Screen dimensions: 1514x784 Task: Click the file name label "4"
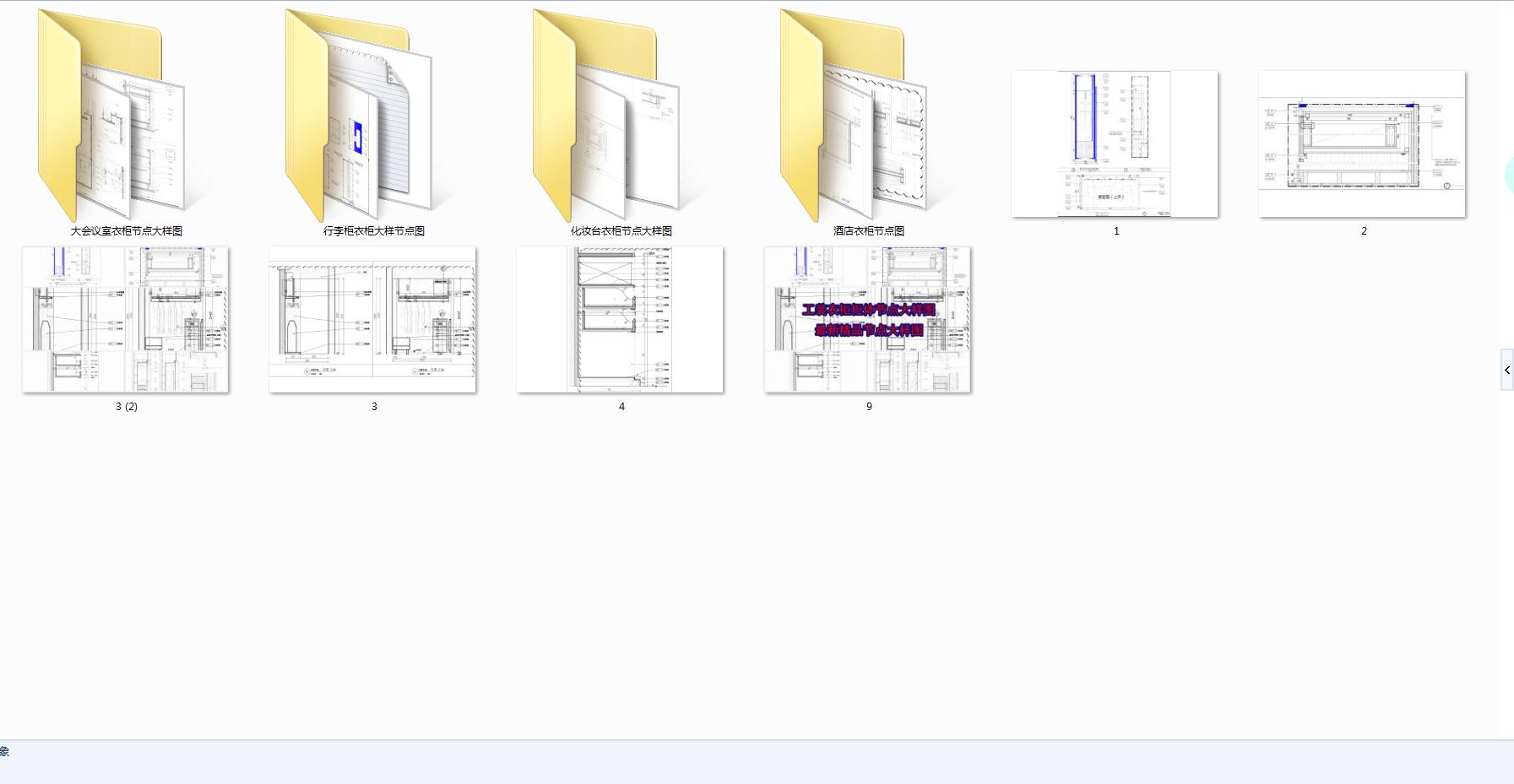click(621, 406)
